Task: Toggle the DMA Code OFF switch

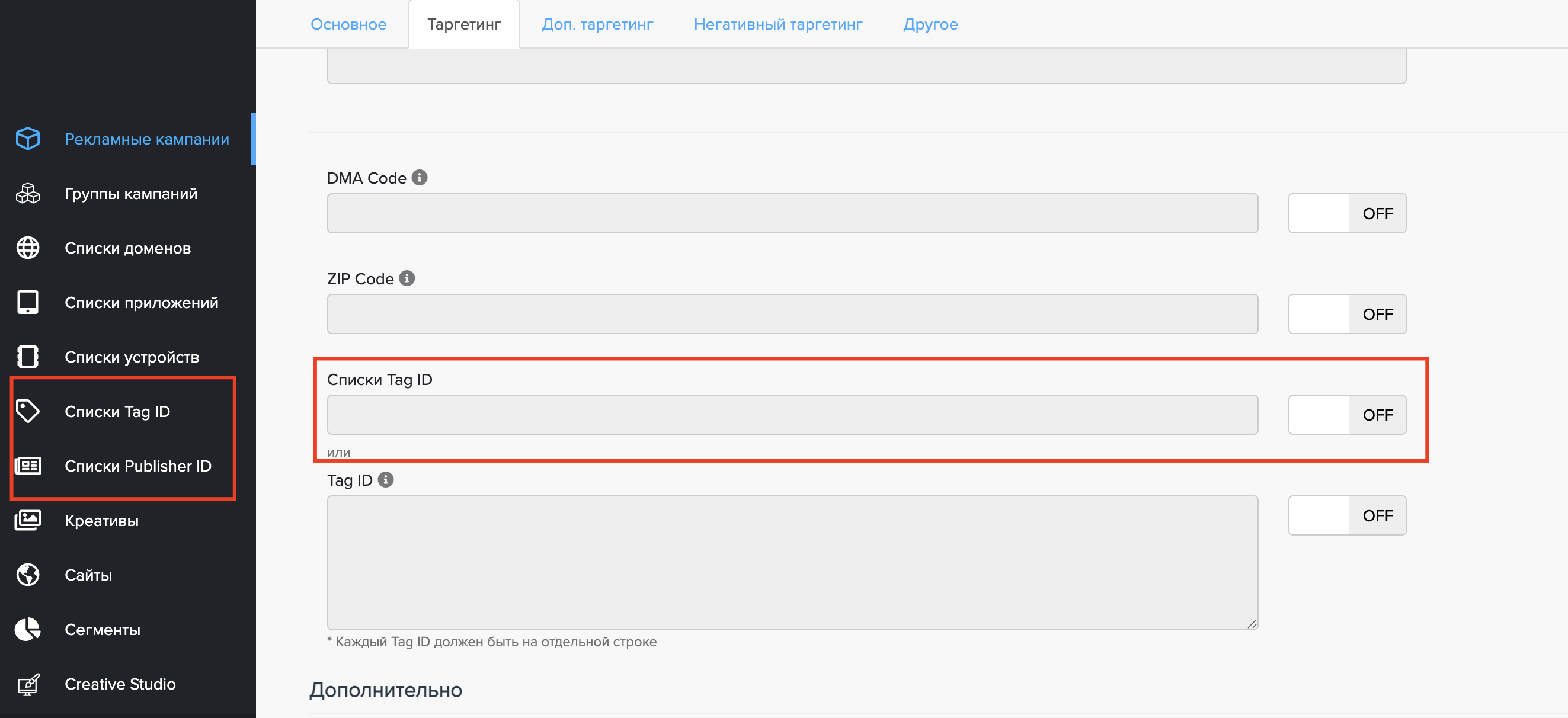Action: [1346, 214]
